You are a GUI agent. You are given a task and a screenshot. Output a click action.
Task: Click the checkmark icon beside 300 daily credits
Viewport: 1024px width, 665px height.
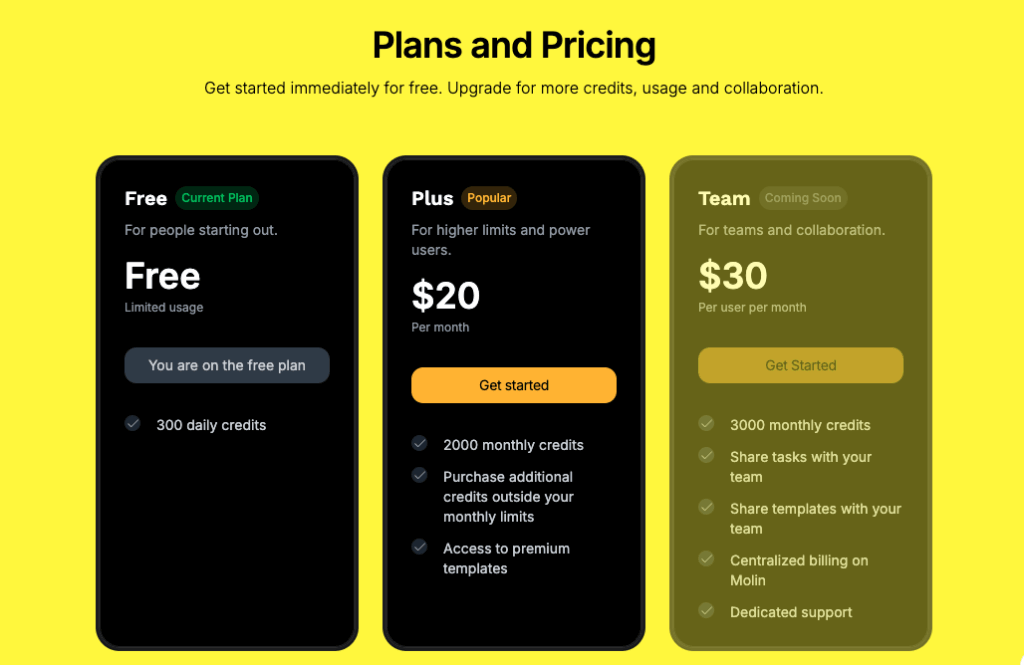133,423
